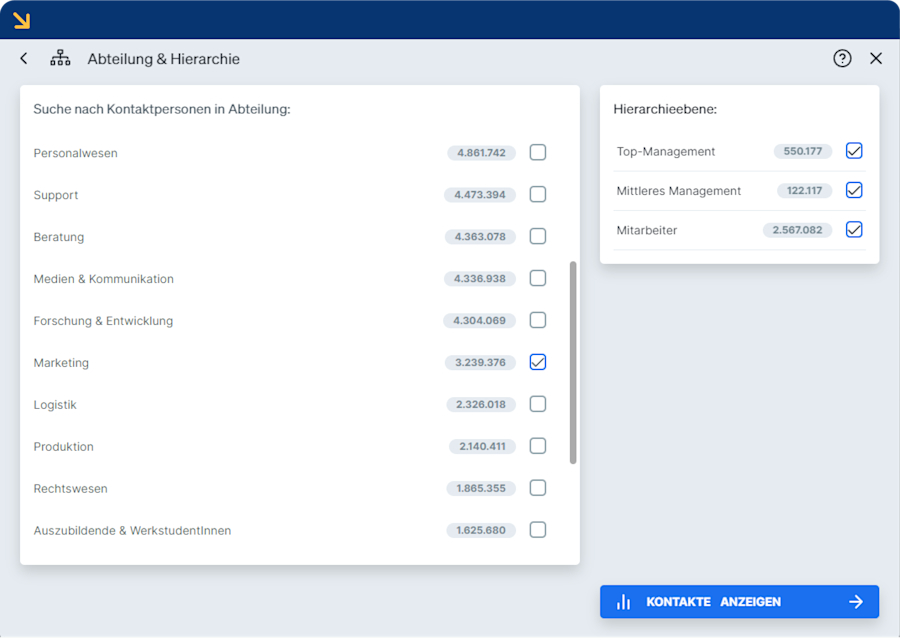Check the Personalwesen checkbox

(538, 153)
